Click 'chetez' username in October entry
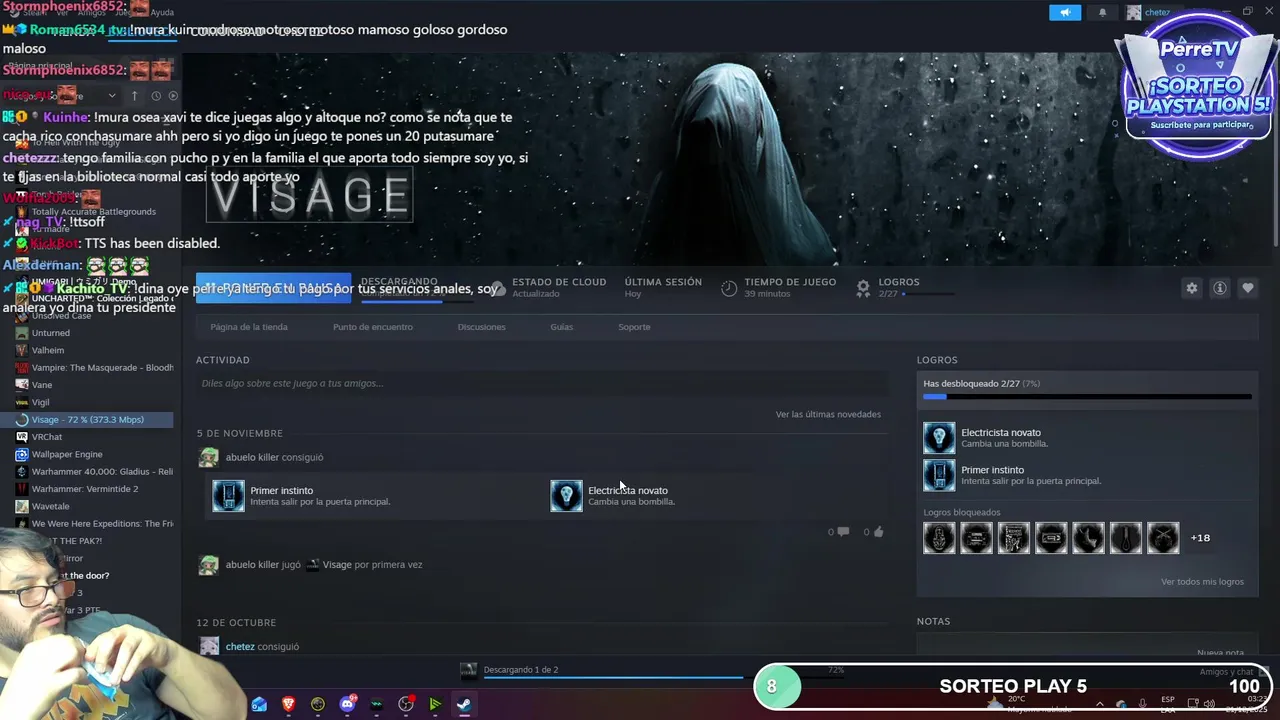 [240, 647]
